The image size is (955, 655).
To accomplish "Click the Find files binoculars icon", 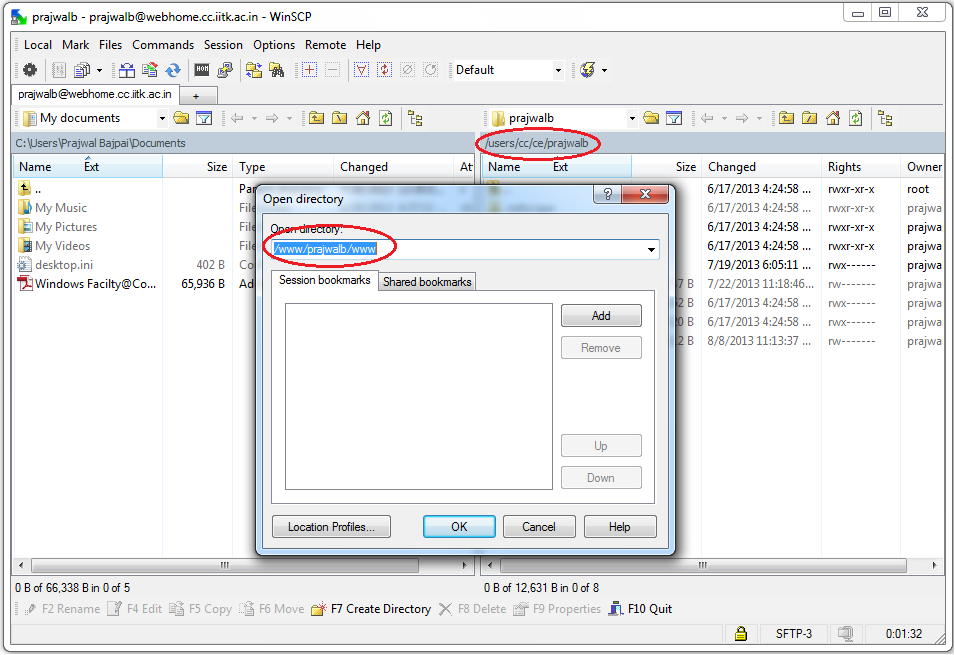I will click(x=277, y=70).
